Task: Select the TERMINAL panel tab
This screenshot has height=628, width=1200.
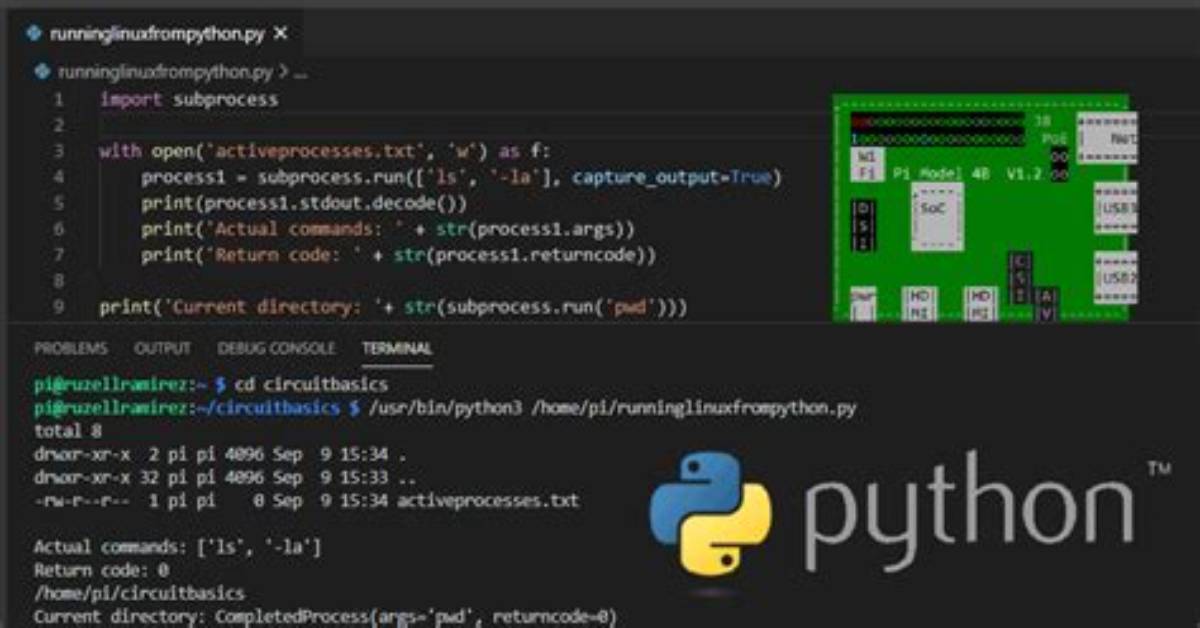Action: pos(397,348)
